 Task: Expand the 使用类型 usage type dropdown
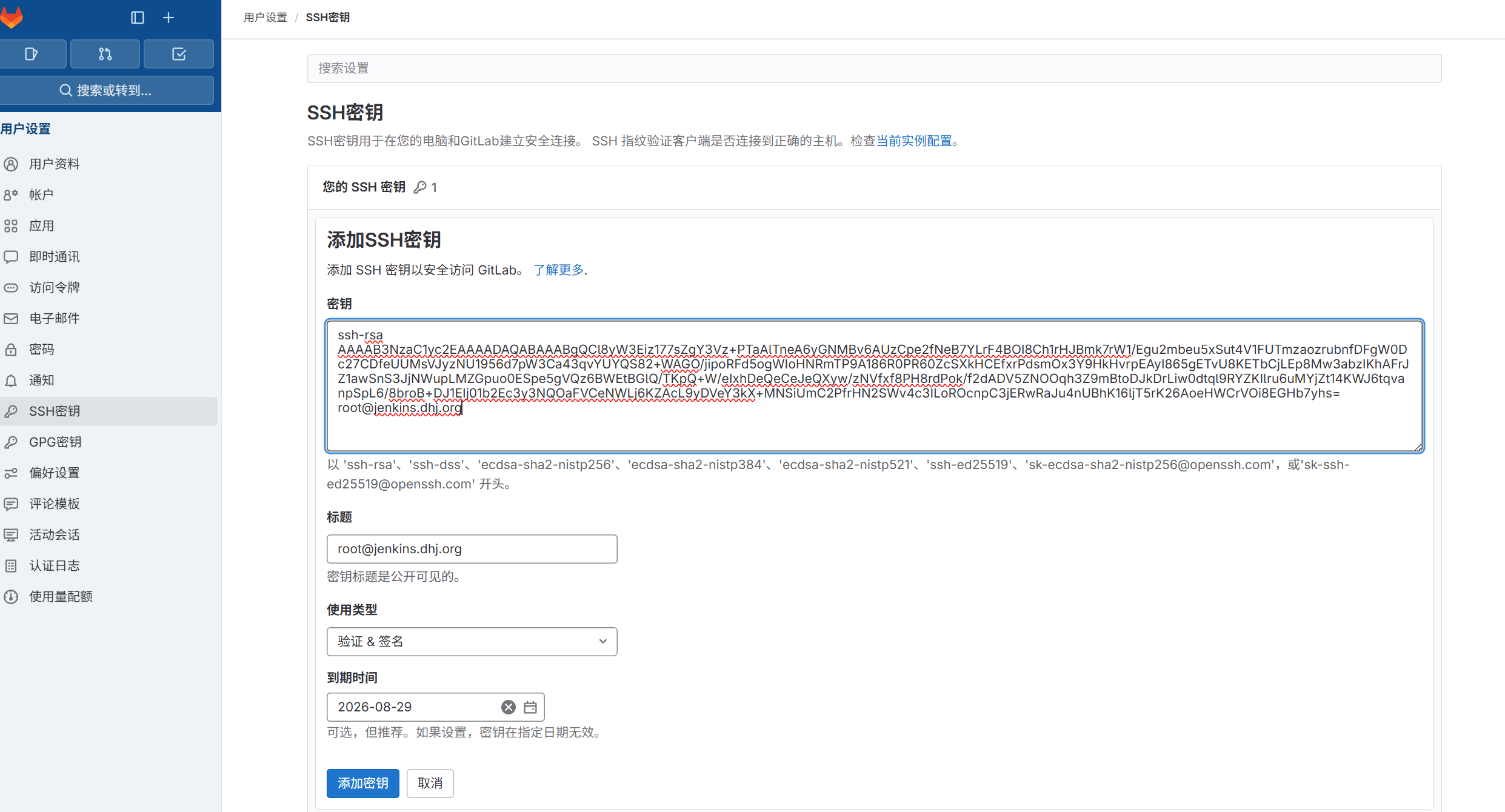pyautogui.click(x=472, y=642)
